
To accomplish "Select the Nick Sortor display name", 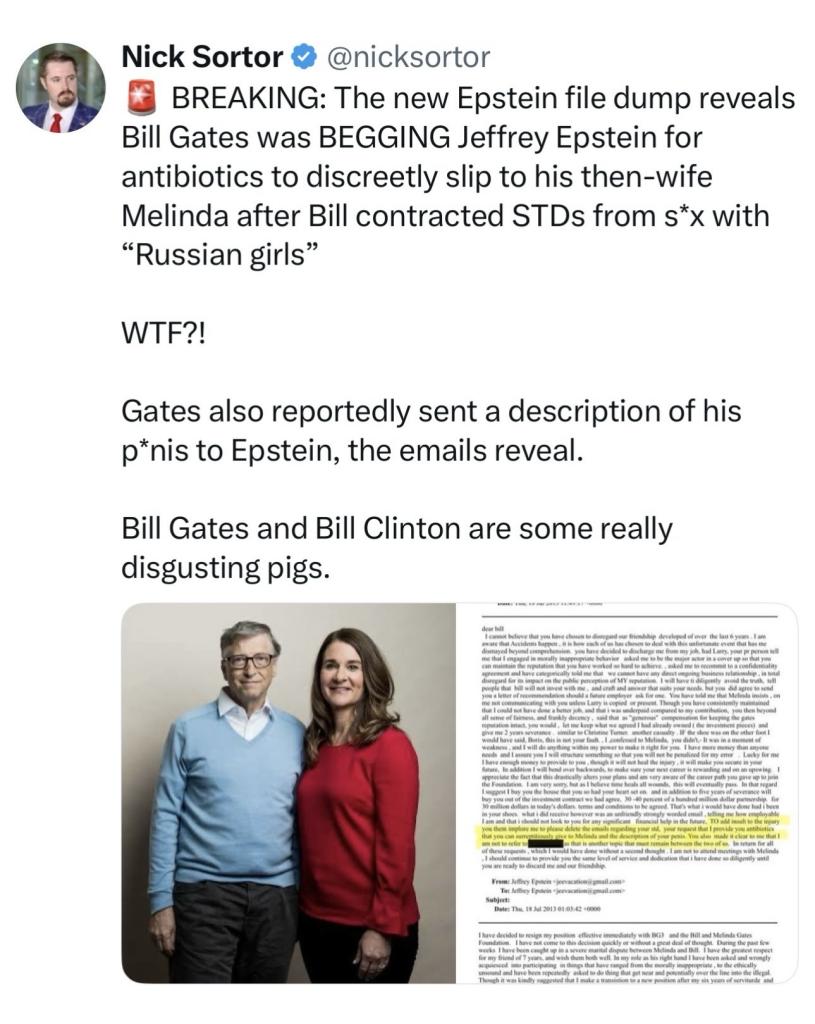I will click(202, 57).
